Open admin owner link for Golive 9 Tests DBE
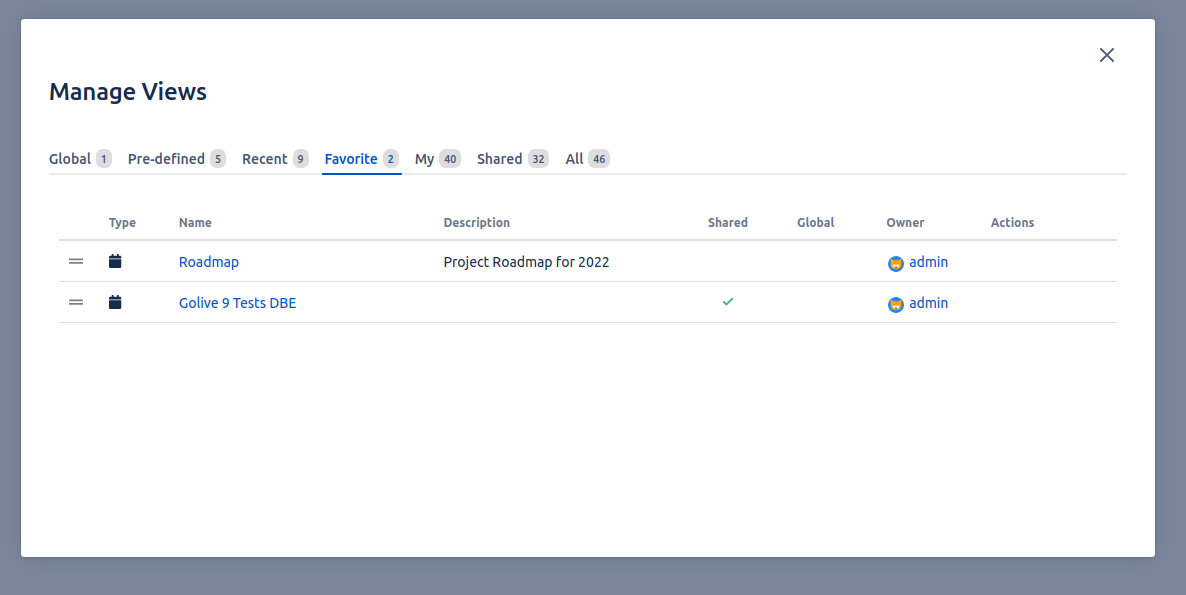Viewport: 1186px width, 595px height. [x=928, y=303]
